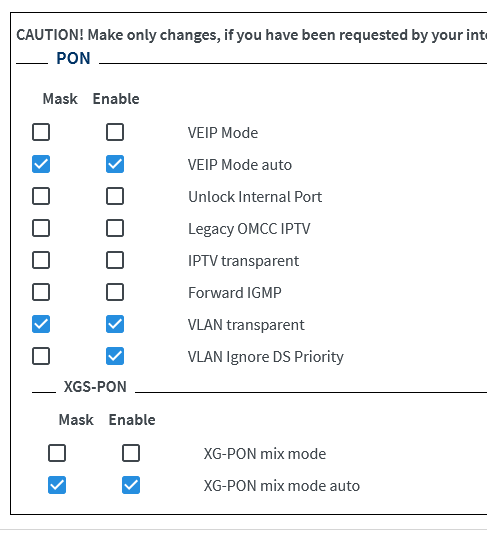The image size is (487, 537).
Task: Disable VLAN transparent Enable checkbox
Action: (115, 324)
